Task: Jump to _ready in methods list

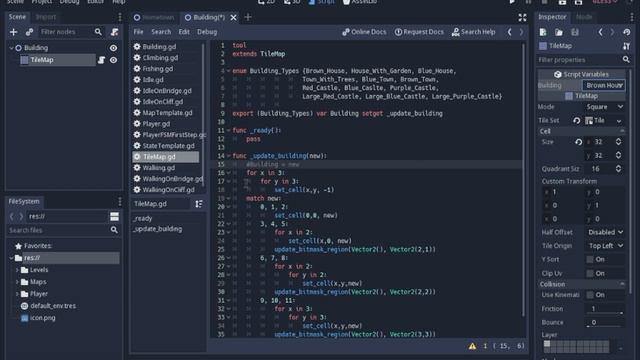Action: (x=142, y=219)
